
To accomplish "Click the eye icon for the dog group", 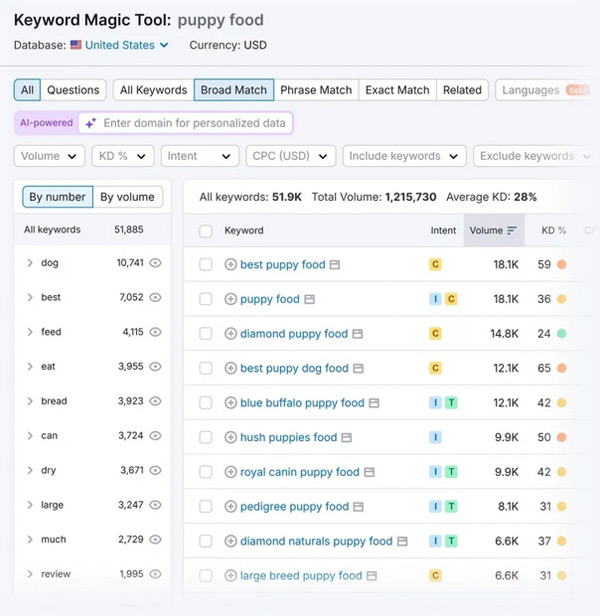I will 155,263.
